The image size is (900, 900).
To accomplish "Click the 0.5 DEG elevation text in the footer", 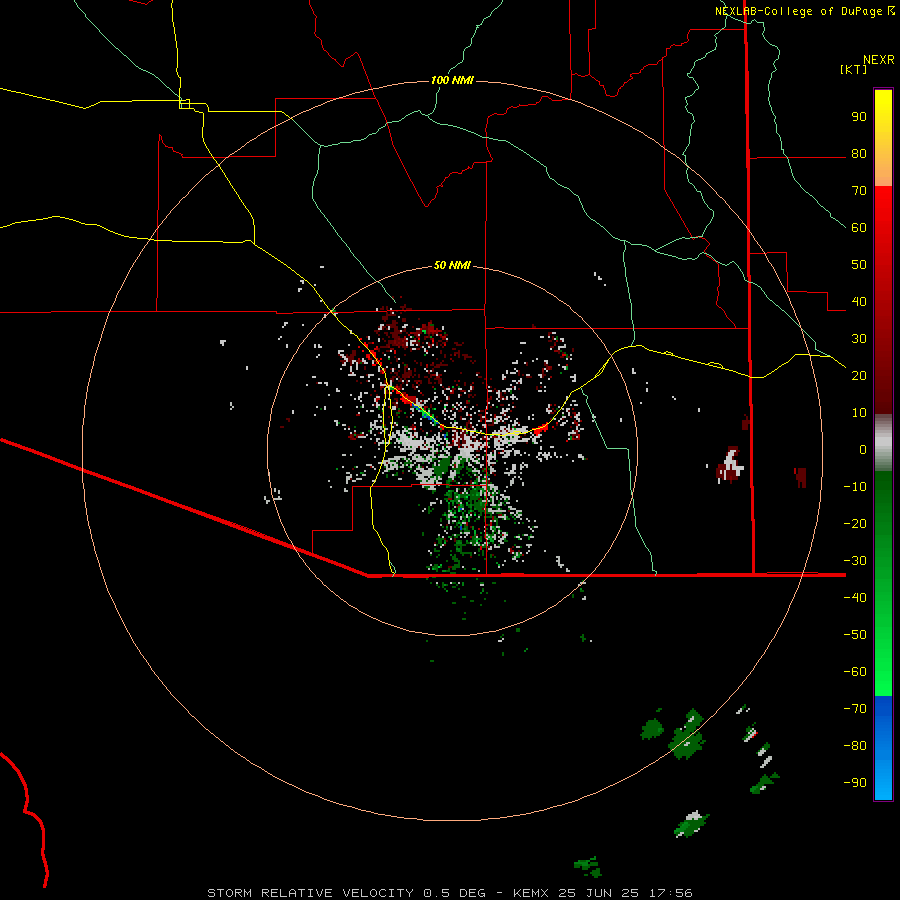I will (454, 893).
